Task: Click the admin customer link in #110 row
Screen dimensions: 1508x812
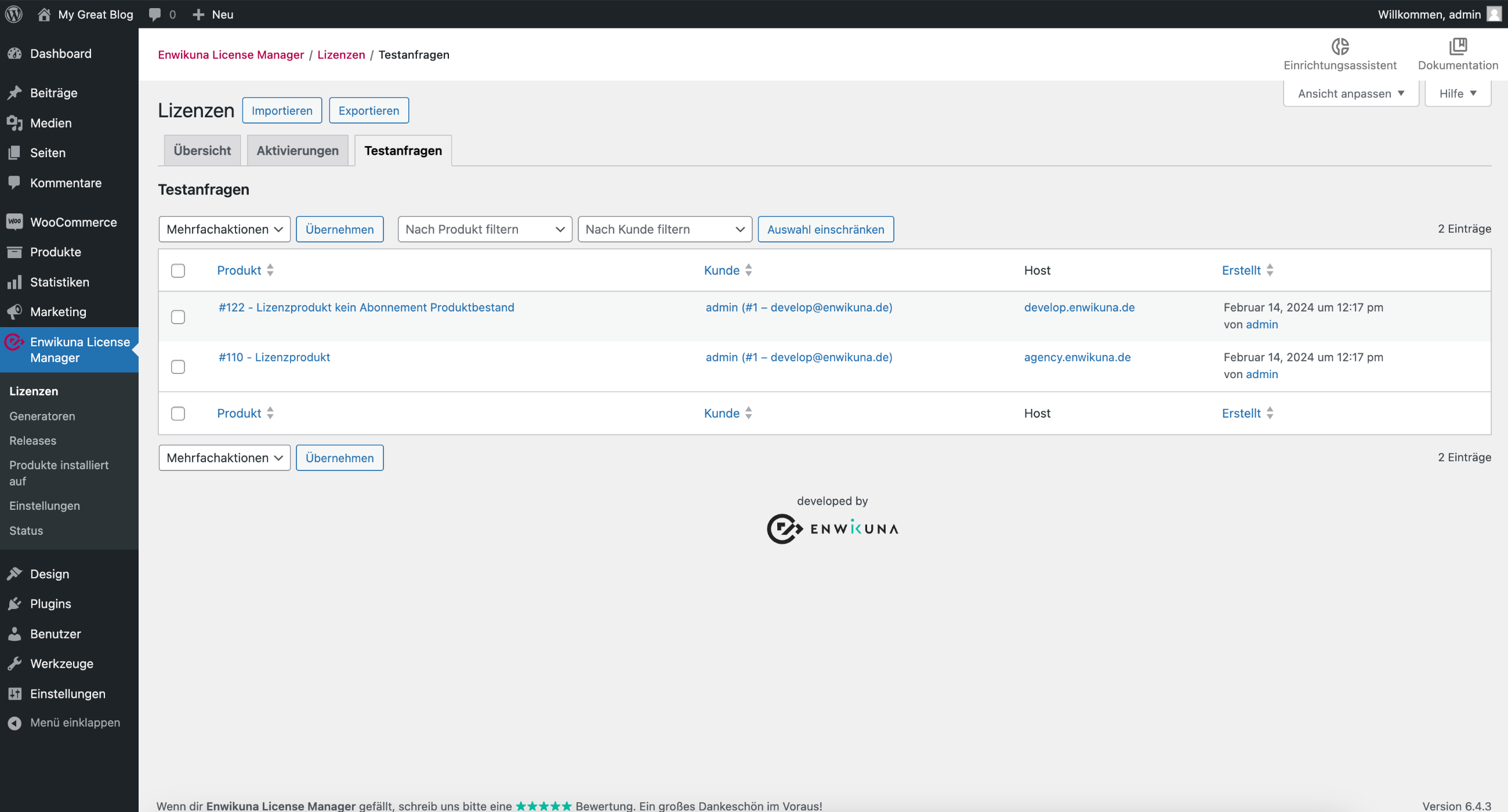Action: [x=799, y=357]
